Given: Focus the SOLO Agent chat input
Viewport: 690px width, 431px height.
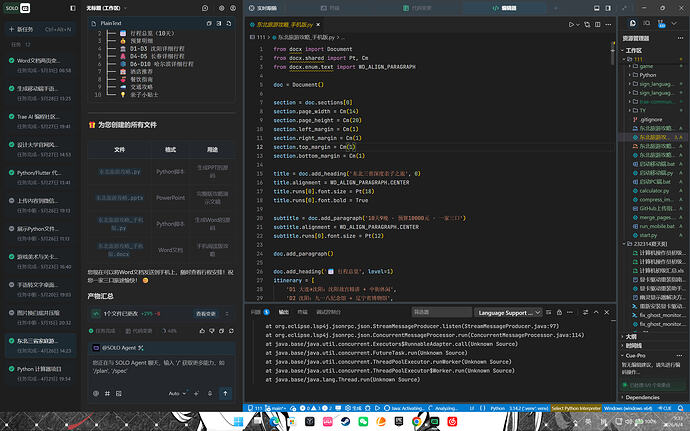Looking at the screenshot, I should 161,367.
